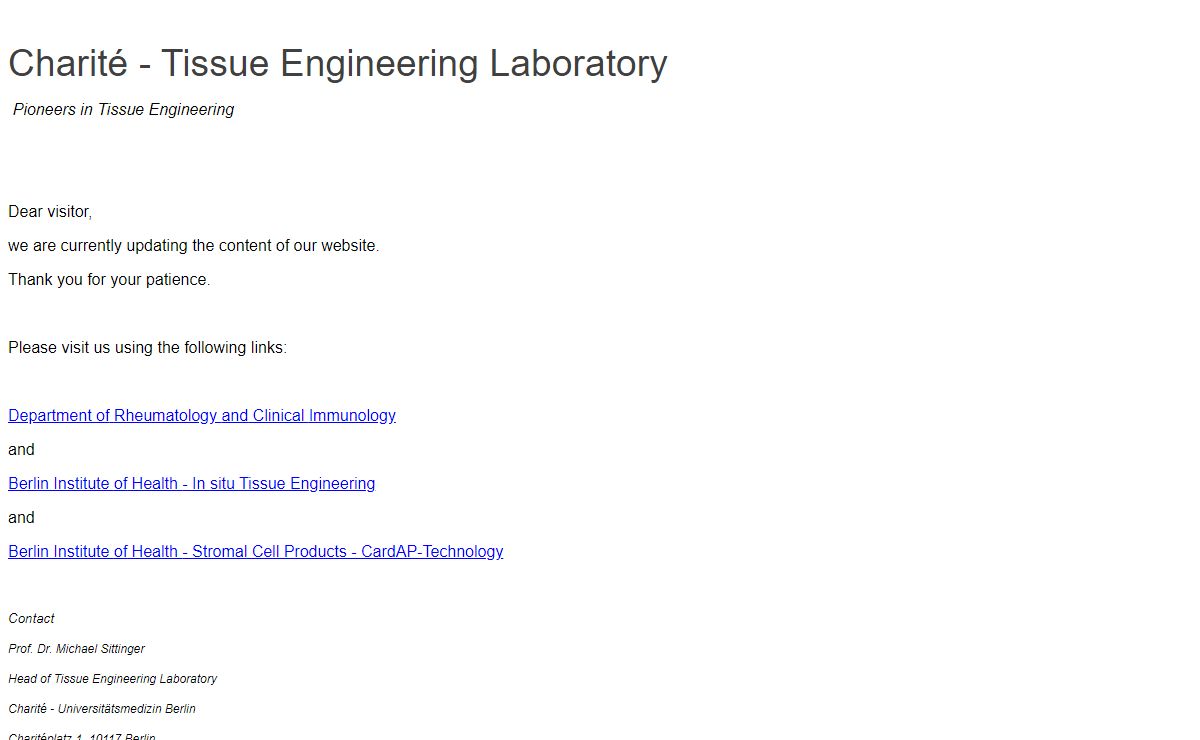Click the first 'and' below the Rheumatology link
Screen dimensions: 1200x740
(21, 450)
